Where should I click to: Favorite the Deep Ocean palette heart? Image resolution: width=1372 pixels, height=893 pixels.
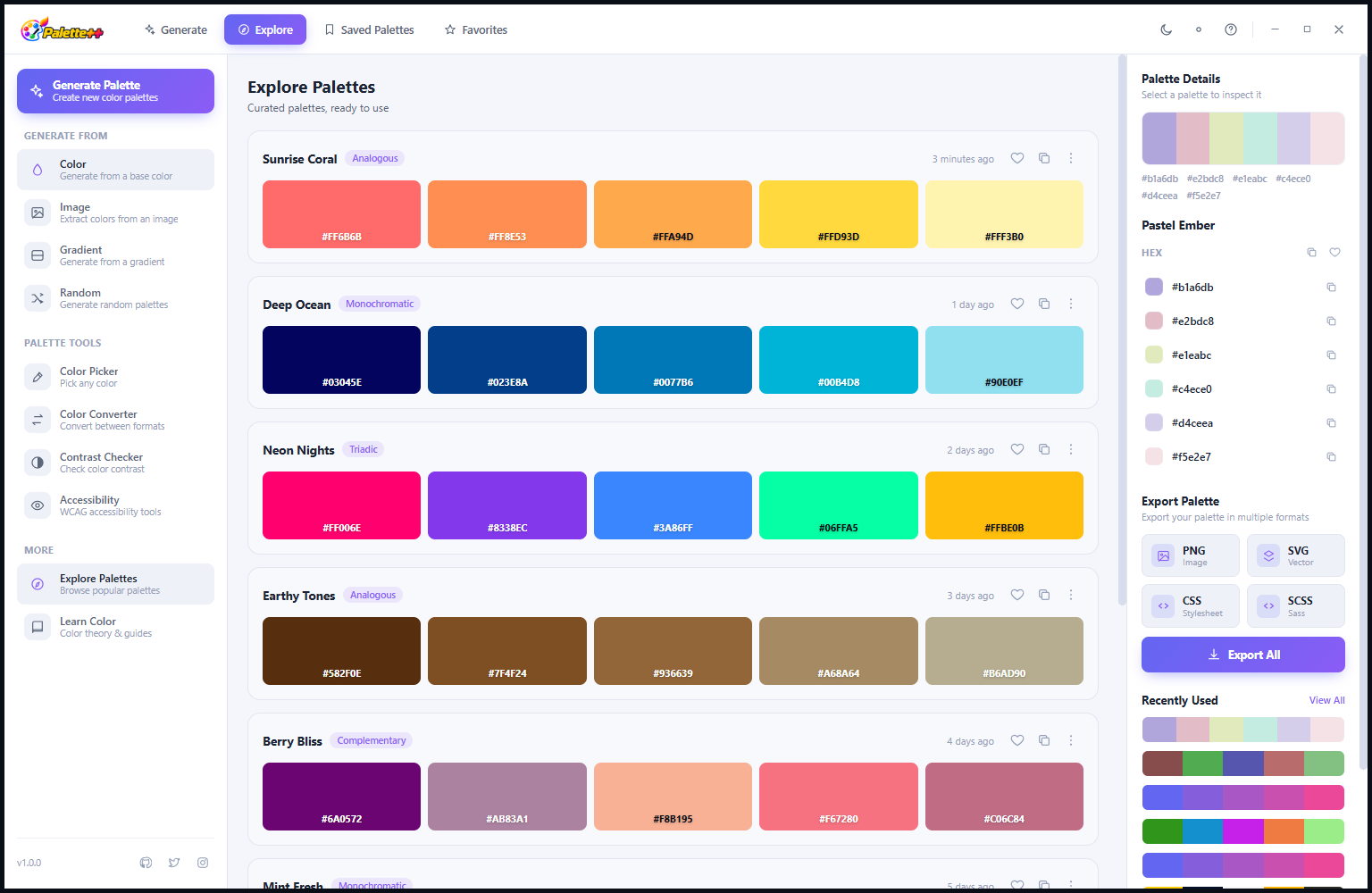click(1016, 304)
